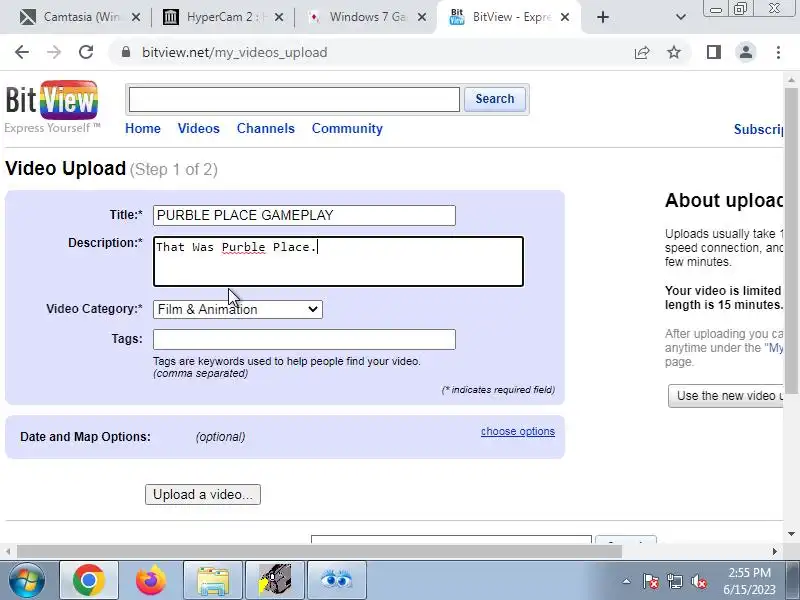Click the volume speaker tray icon
Image resolution: width=800 pixels, height=600 pixels.
(x=698, y=581)
